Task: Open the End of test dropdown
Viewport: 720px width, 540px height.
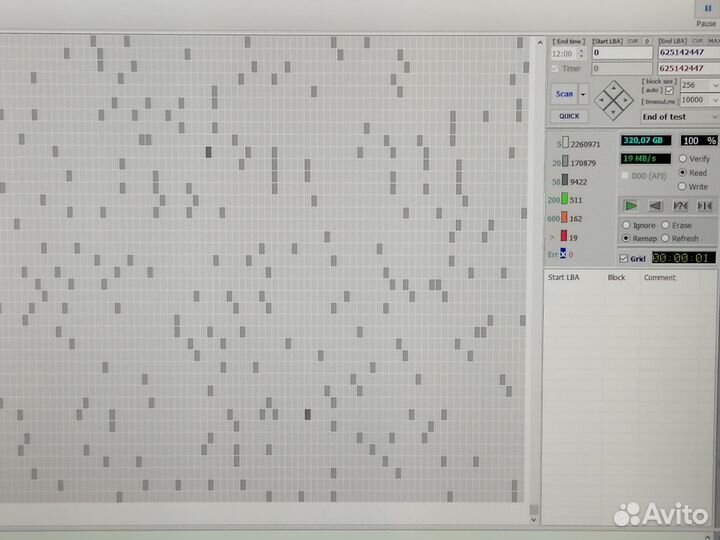Action: tap(714, 117)
